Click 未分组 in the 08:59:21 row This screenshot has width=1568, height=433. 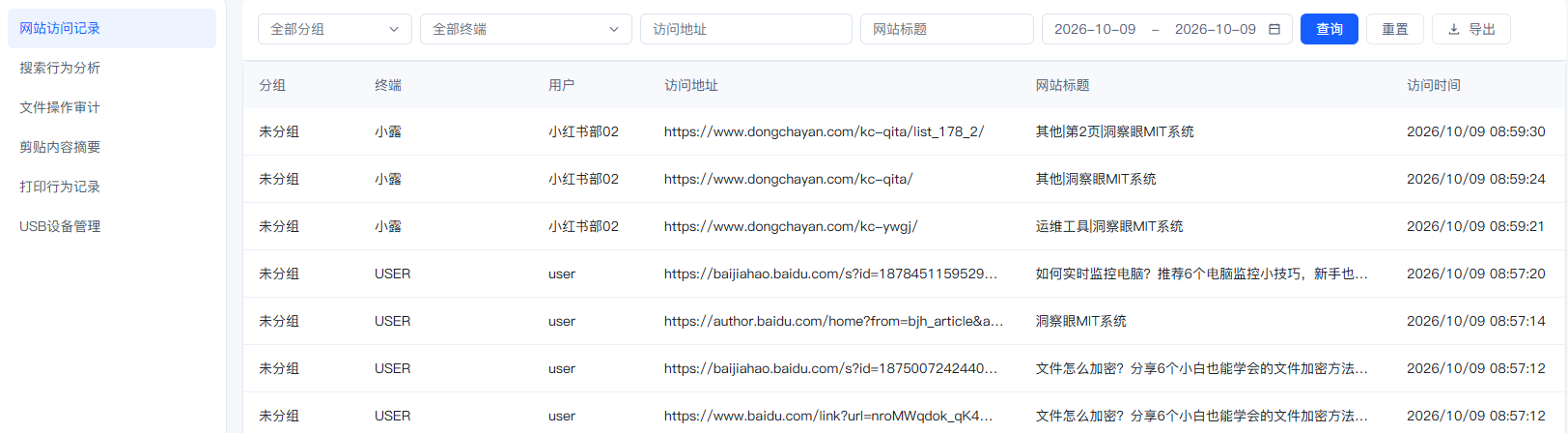pyautogui.click(x=279, y=226)
